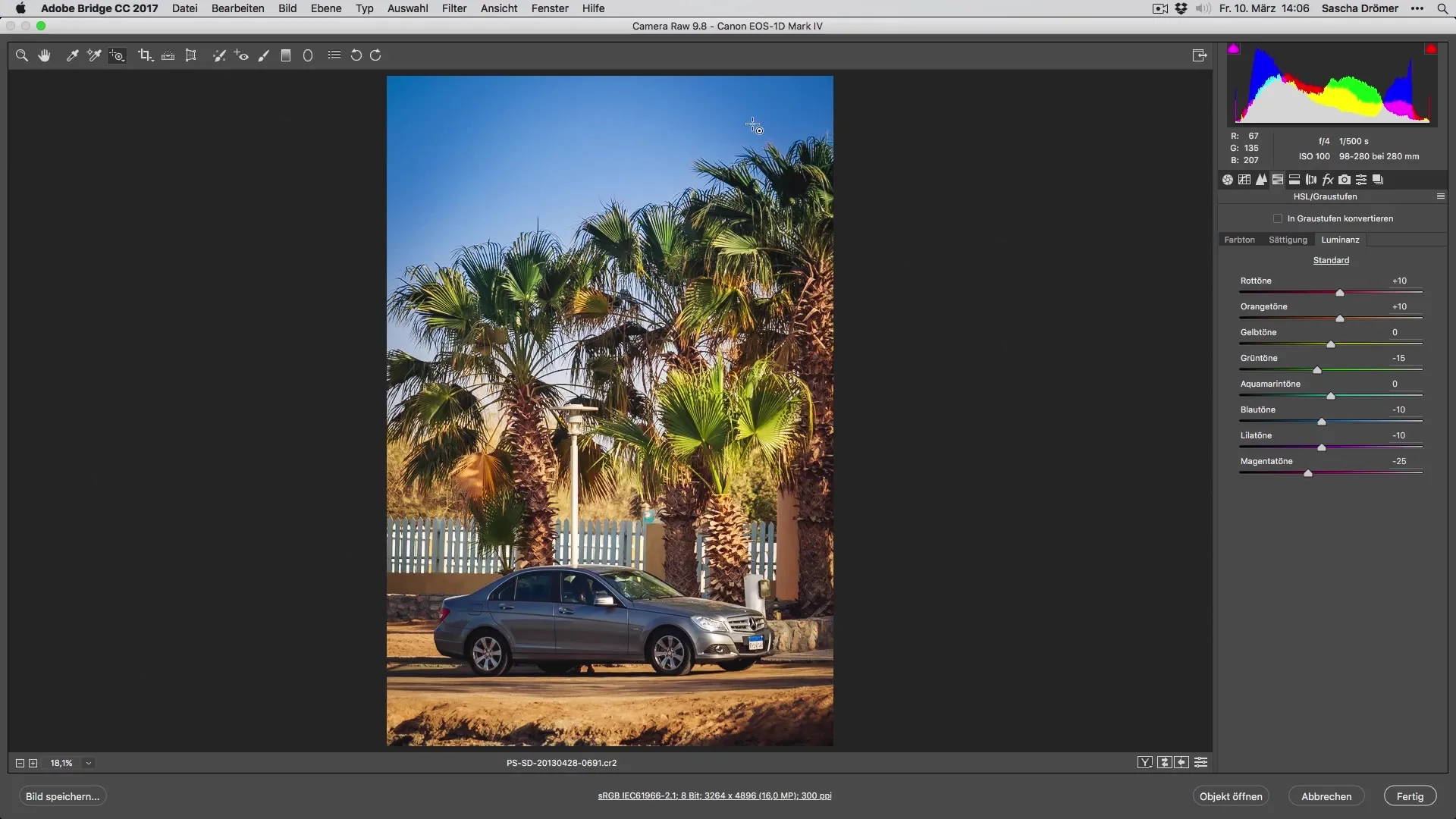The width and height of the screenshot is (1456, 819).
Task: Select the Zoom tool
Action: click(x=22, y=55)
